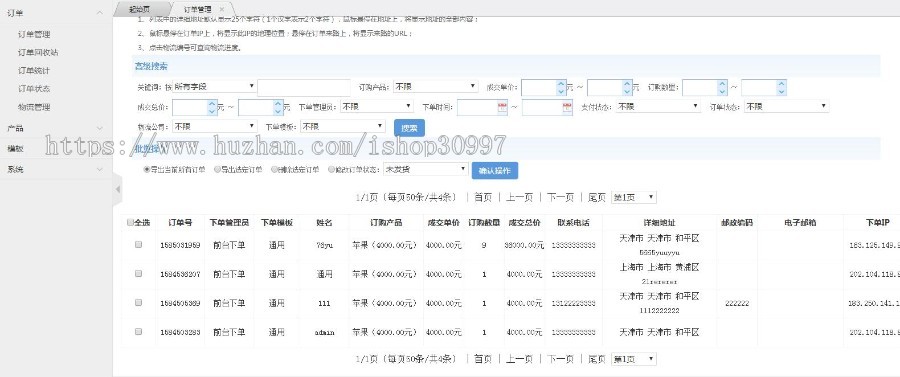Check the row for customer 111
The image size is (900, 377).
point(138,302)
